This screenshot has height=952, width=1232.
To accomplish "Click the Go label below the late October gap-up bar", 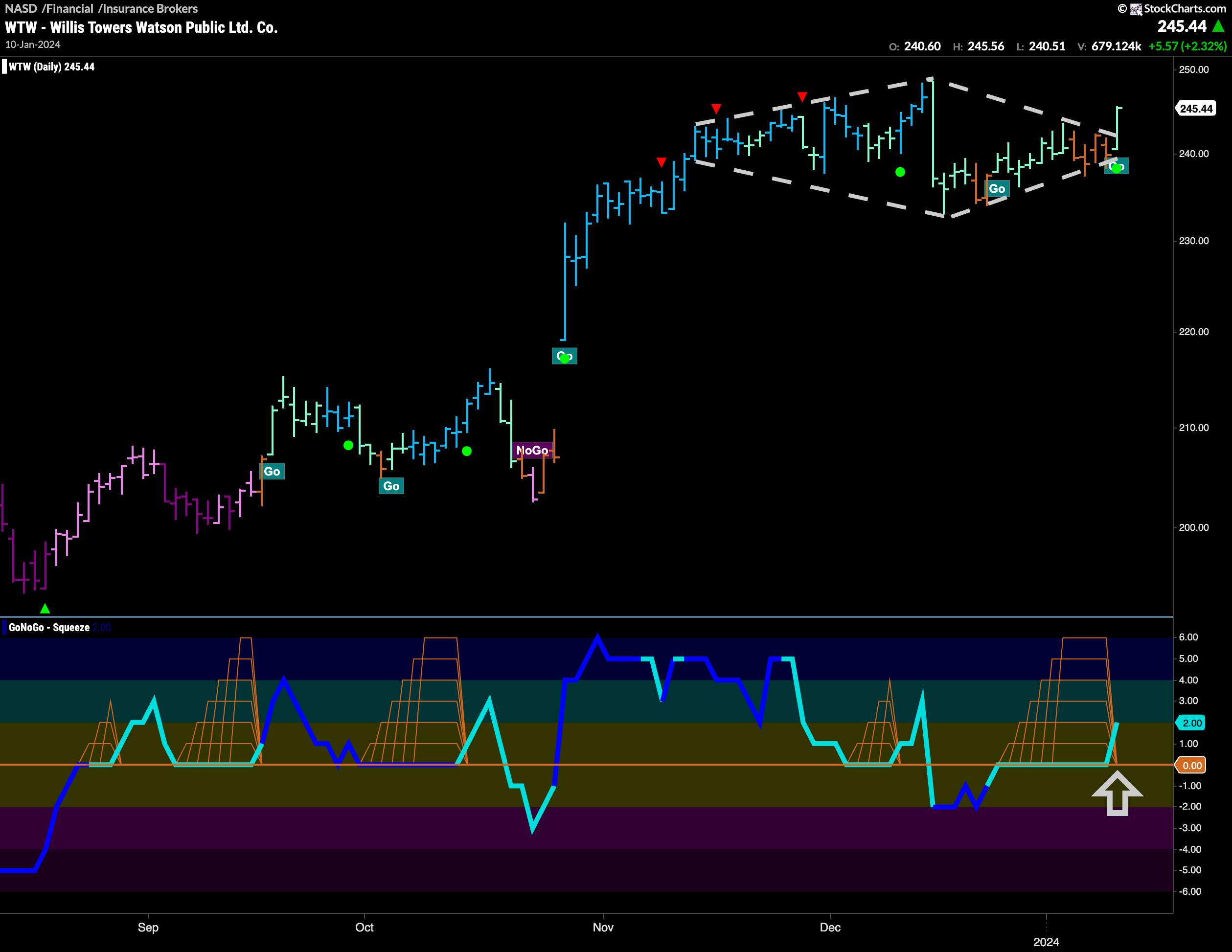I will [x=565, y=356].
